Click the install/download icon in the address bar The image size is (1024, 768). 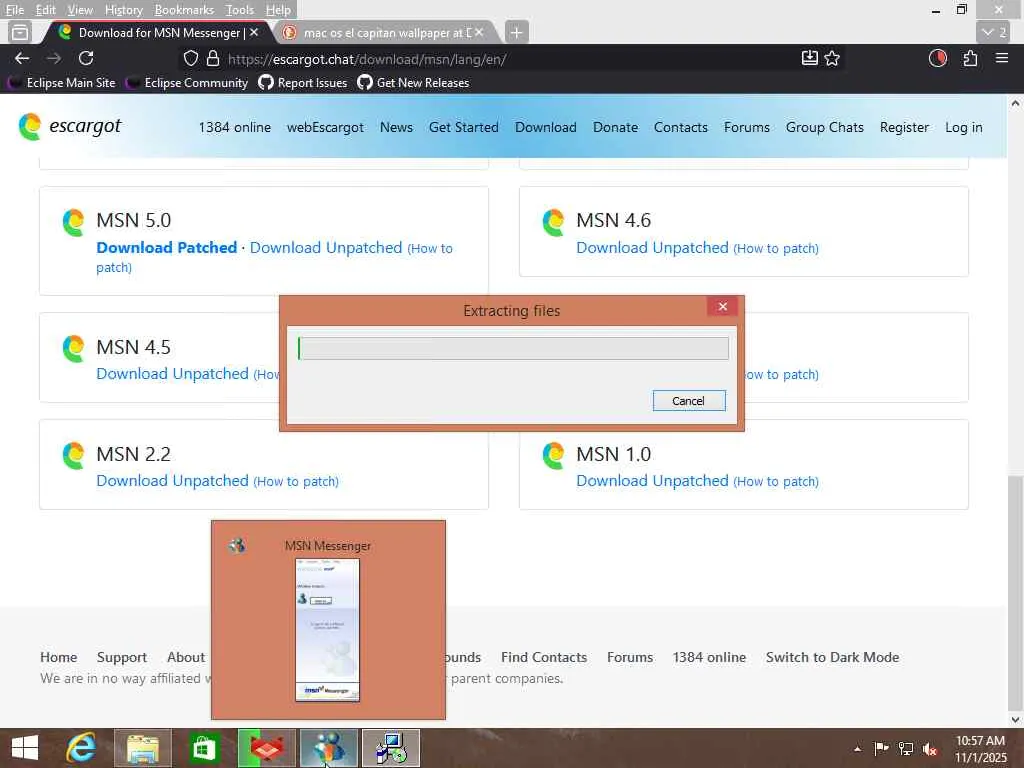[x=809, y=59]
